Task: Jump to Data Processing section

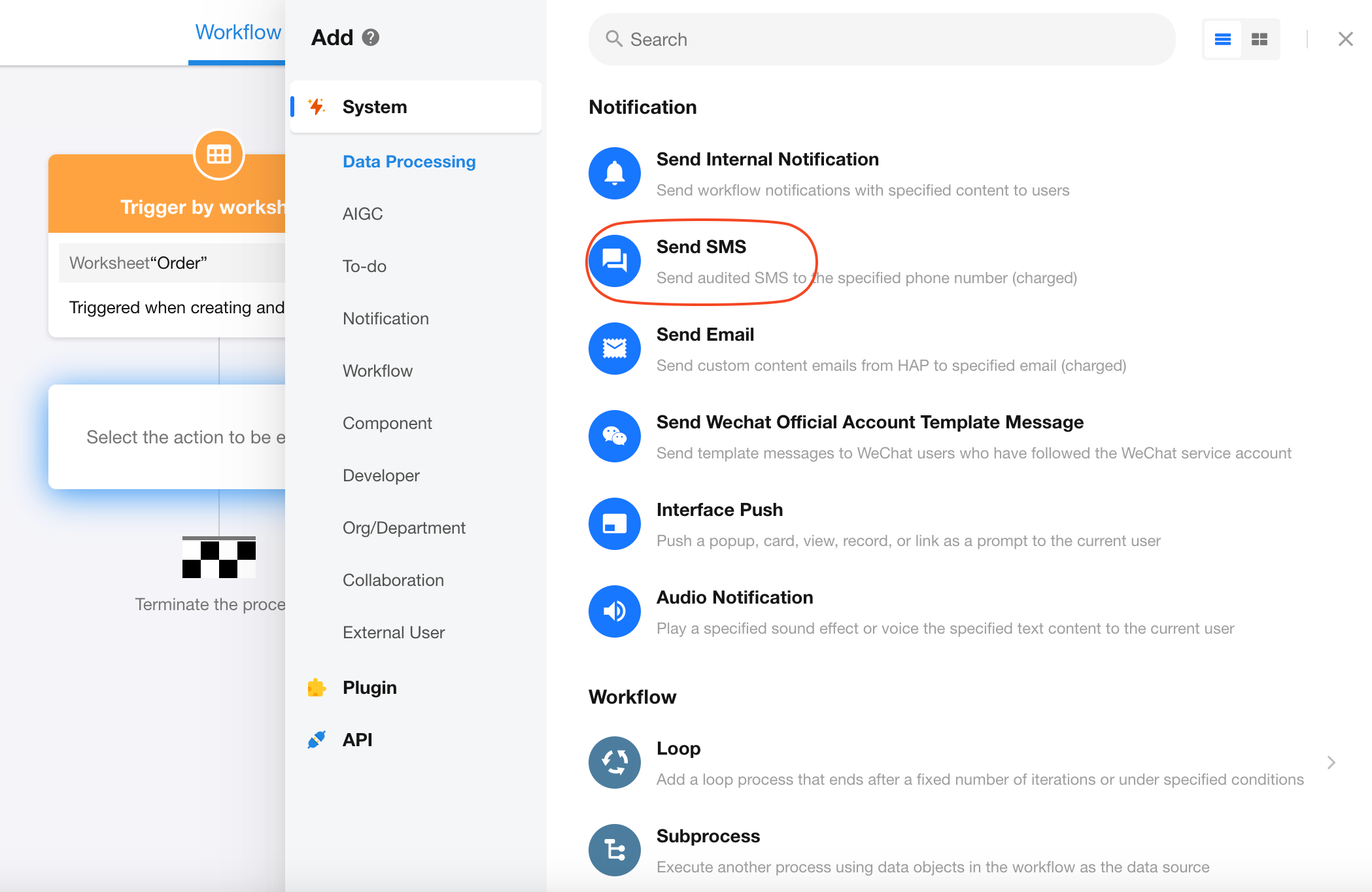Action: (x=409, y=162)
